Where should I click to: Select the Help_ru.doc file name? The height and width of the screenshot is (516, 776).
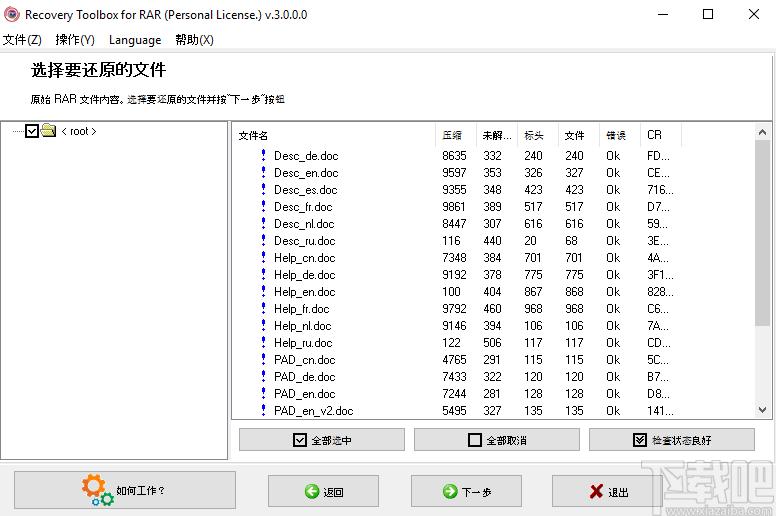pos(303,343)
